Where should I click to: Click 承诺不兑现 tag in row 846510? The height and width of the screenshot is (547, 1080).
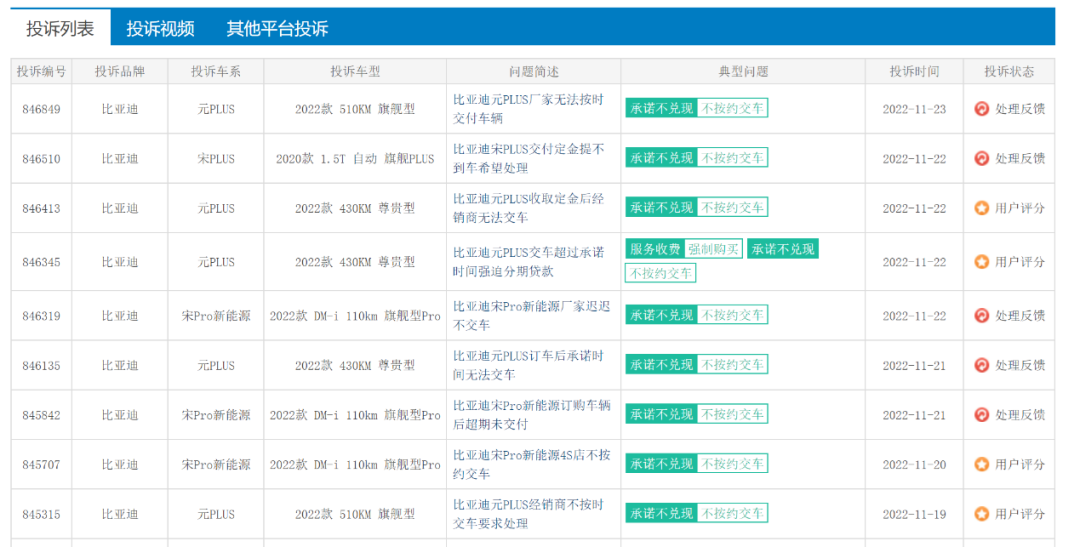tap(661, 158)
